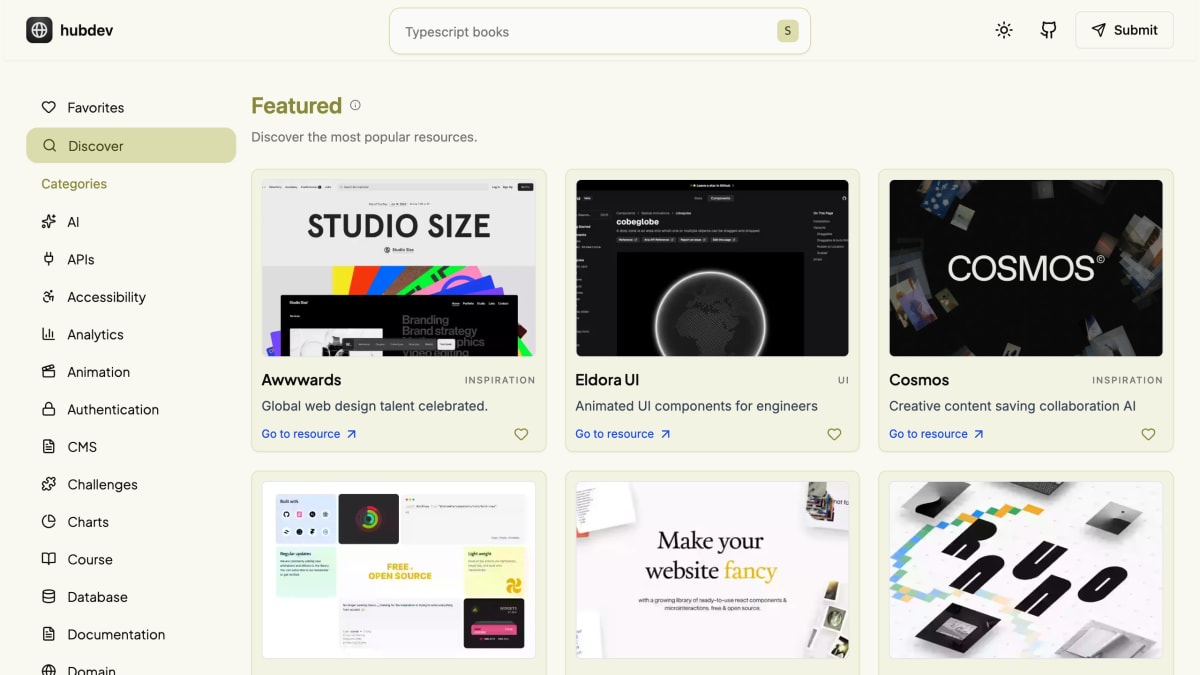This screenshot has height=675, width=1200.
Task: Click the Course book icon
Action: (49, 559)
